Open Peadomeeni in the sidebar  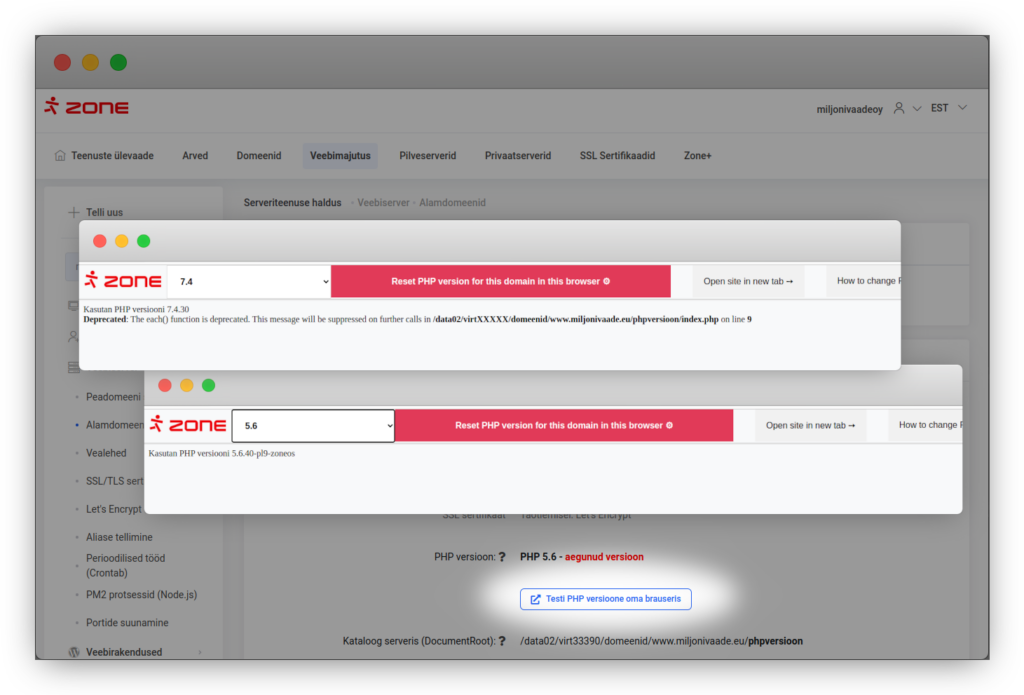(113, 396)
